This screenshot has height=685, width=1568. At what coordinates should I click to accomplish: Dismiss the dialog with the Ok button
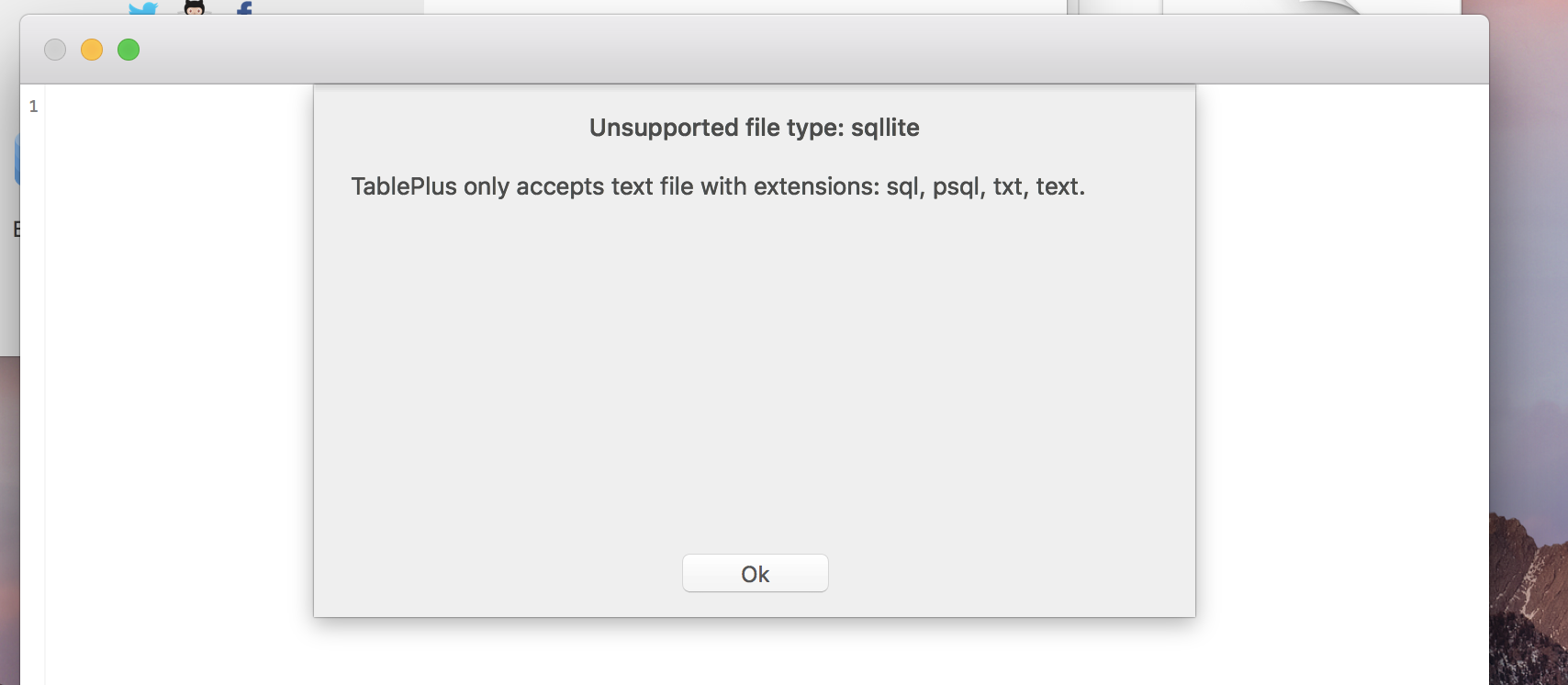pyautogui.click(x=755, y=572)
